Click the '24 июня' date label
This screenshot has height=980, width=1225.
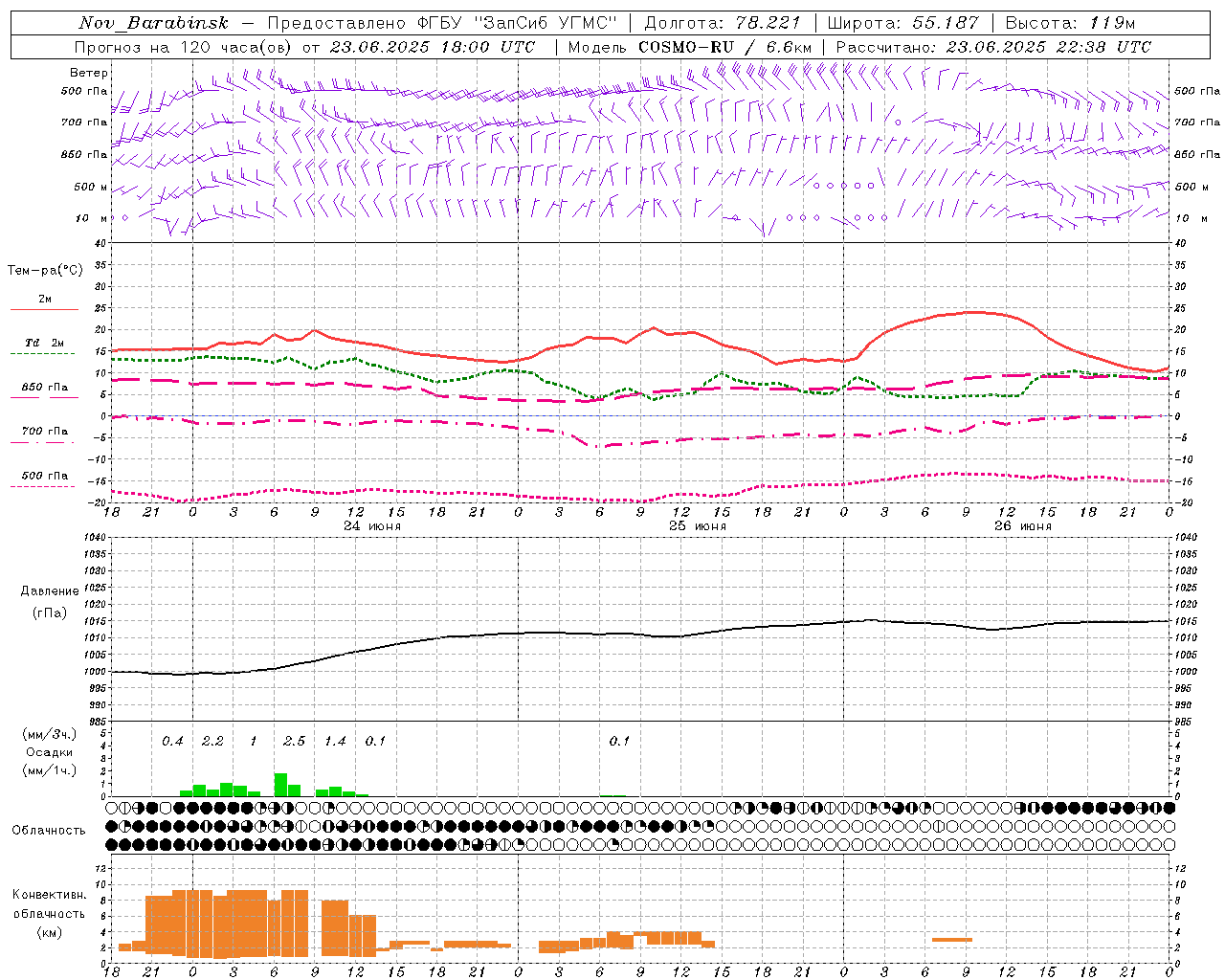click(372, 526)
